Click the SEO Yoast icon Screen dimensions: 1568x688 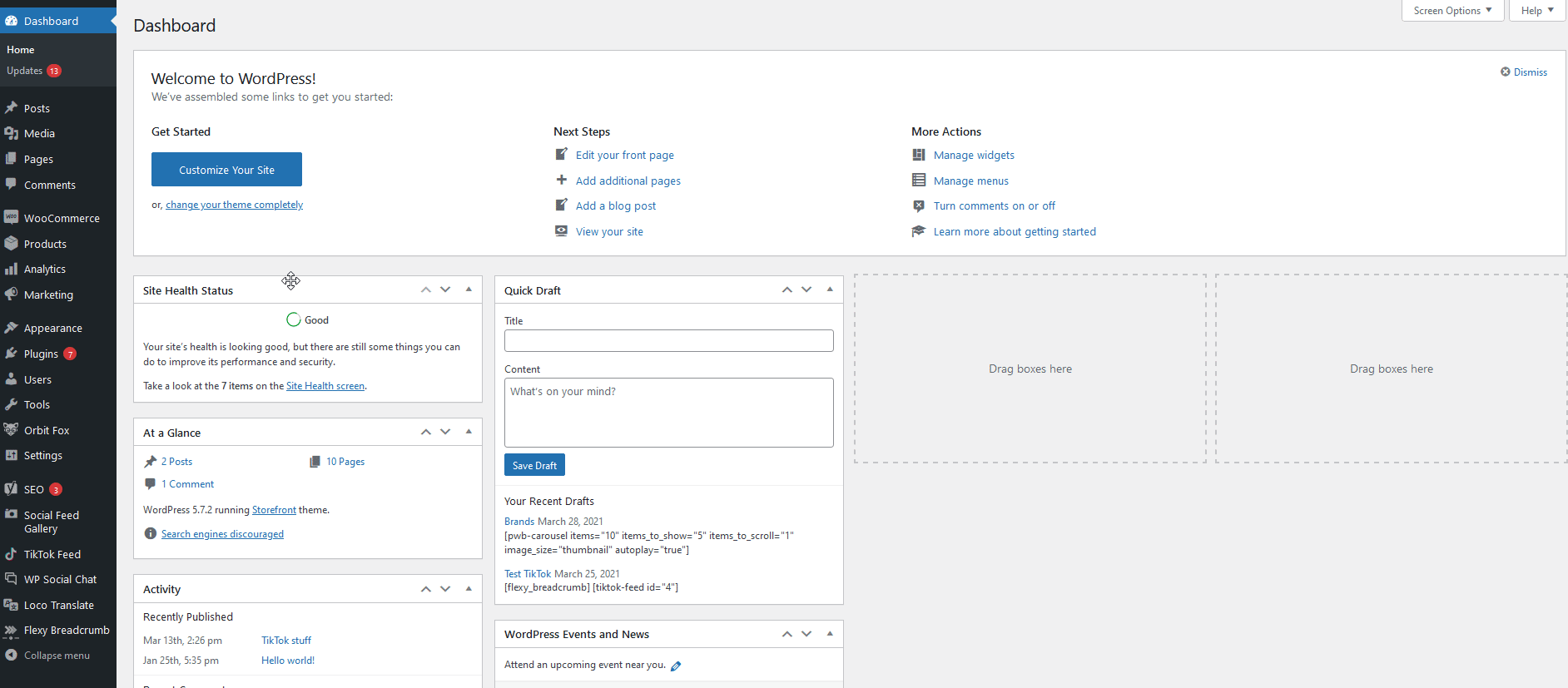coord(11,489)
